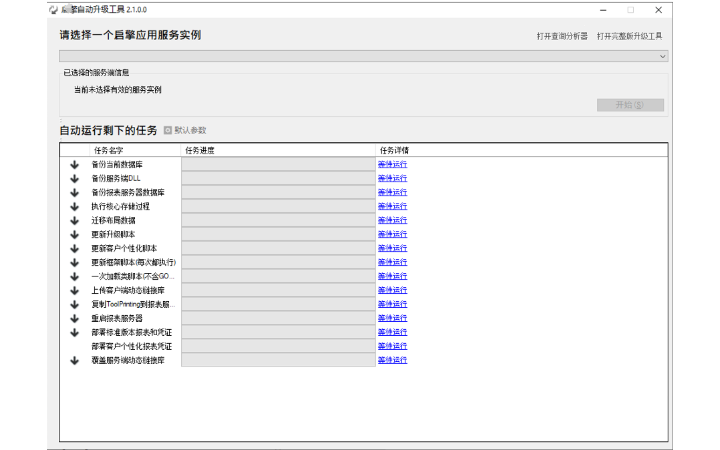Select the arrow icon for 更新客户个性化脚本
The image size is (720, 450).
(x=74, y=249)
